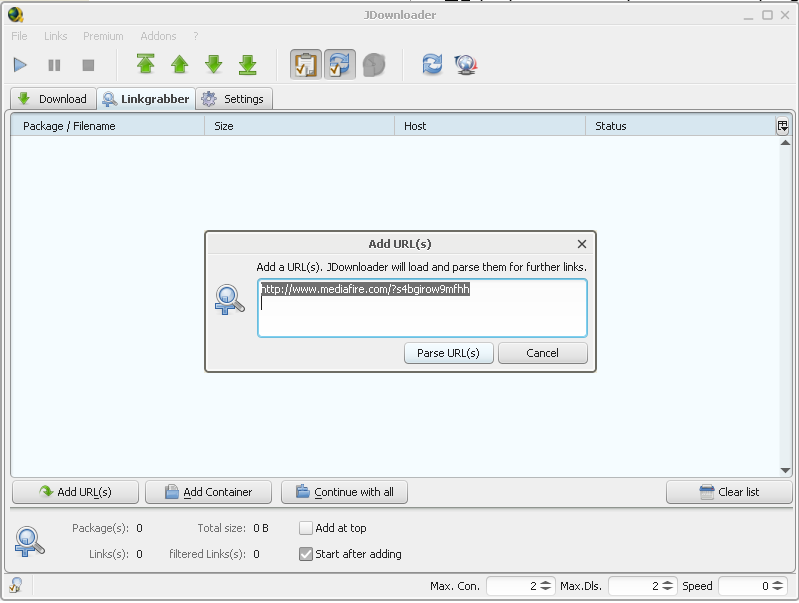
Task: Click the JDownloader logo in the title bar
Action: point(16,15)
